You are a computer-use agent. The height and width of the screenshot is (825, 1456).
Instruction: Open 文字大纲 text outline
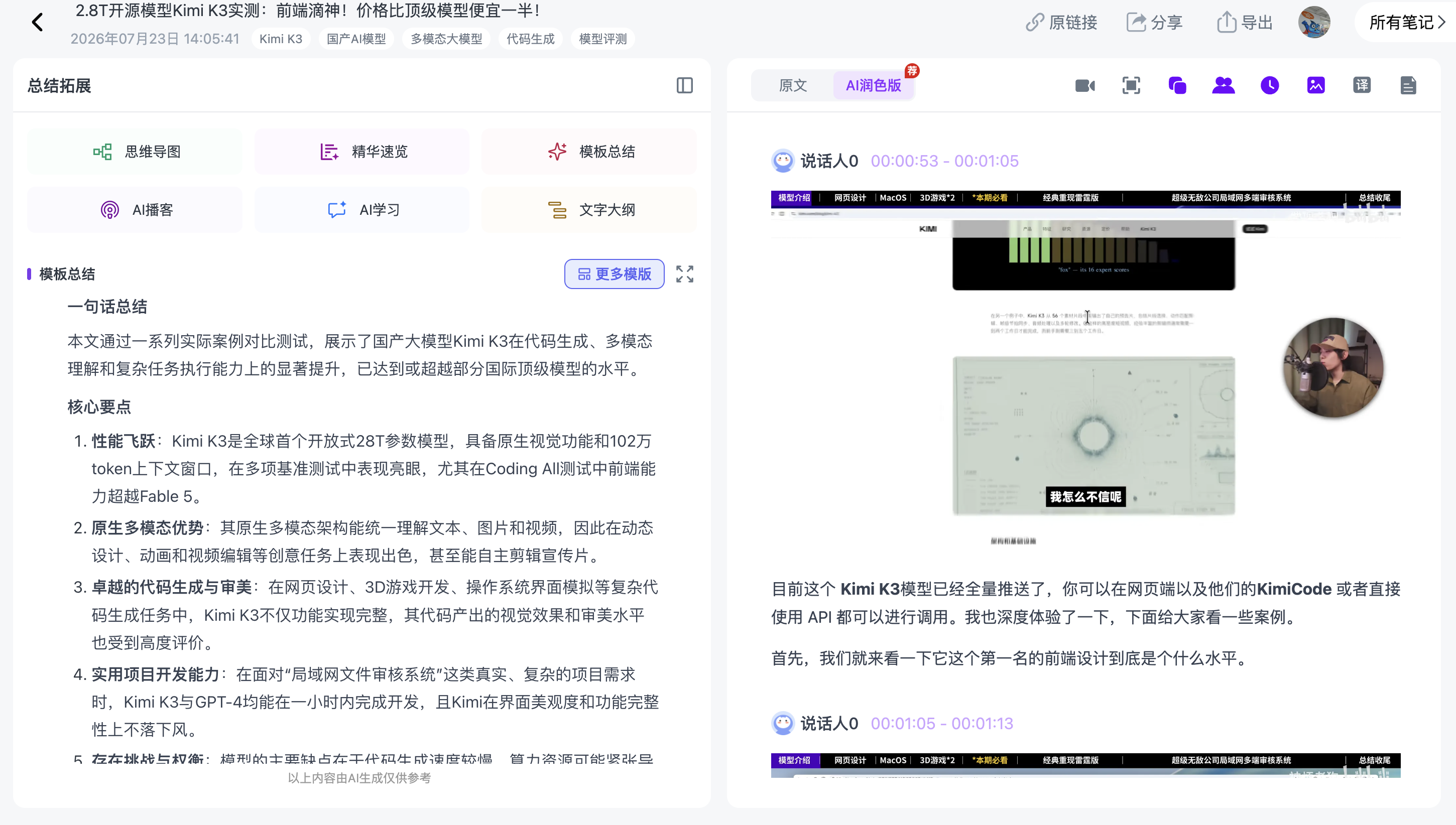click(589, 210)
